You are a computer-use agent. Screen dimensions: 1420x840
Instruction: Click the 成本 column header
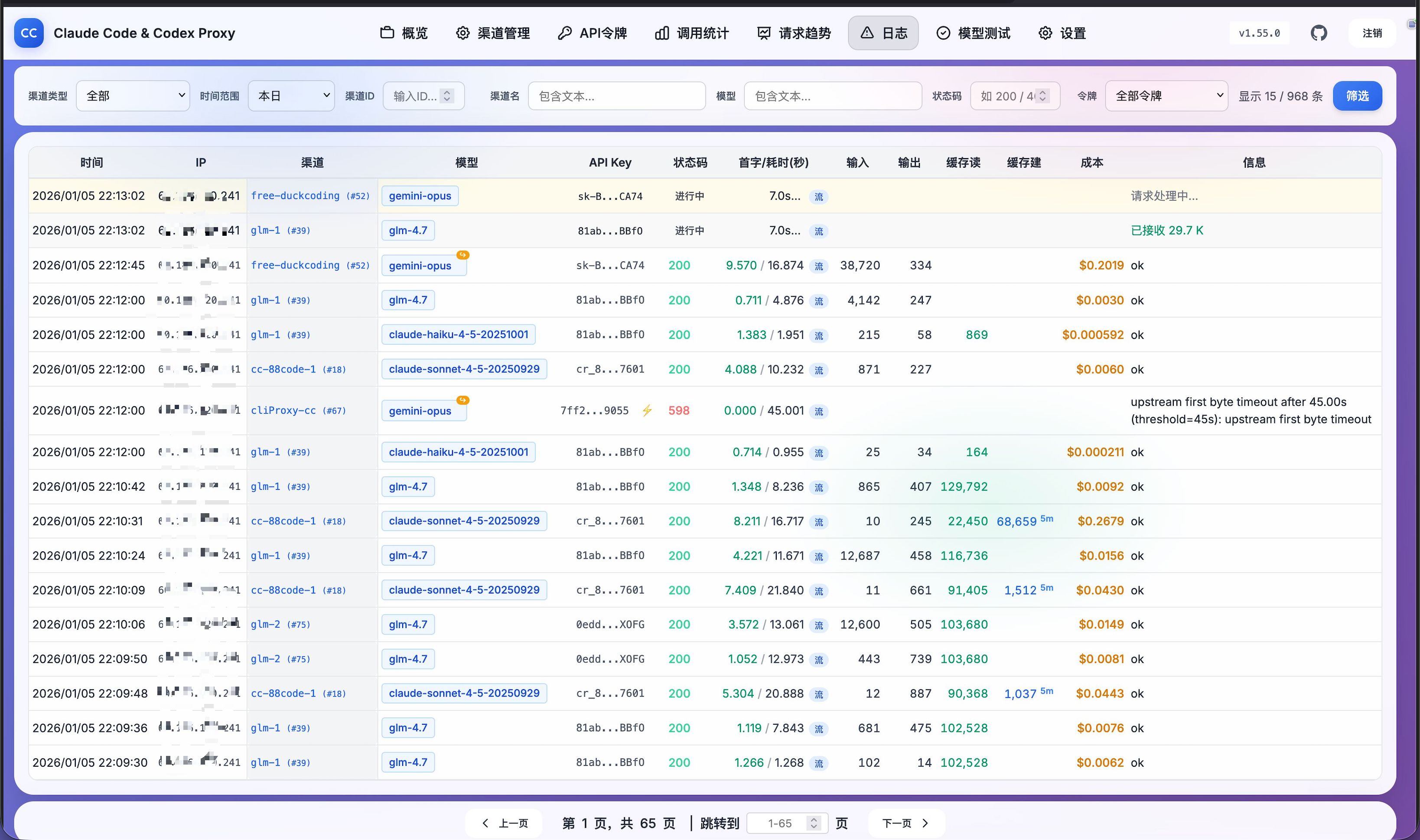[x=1092, y=163]
